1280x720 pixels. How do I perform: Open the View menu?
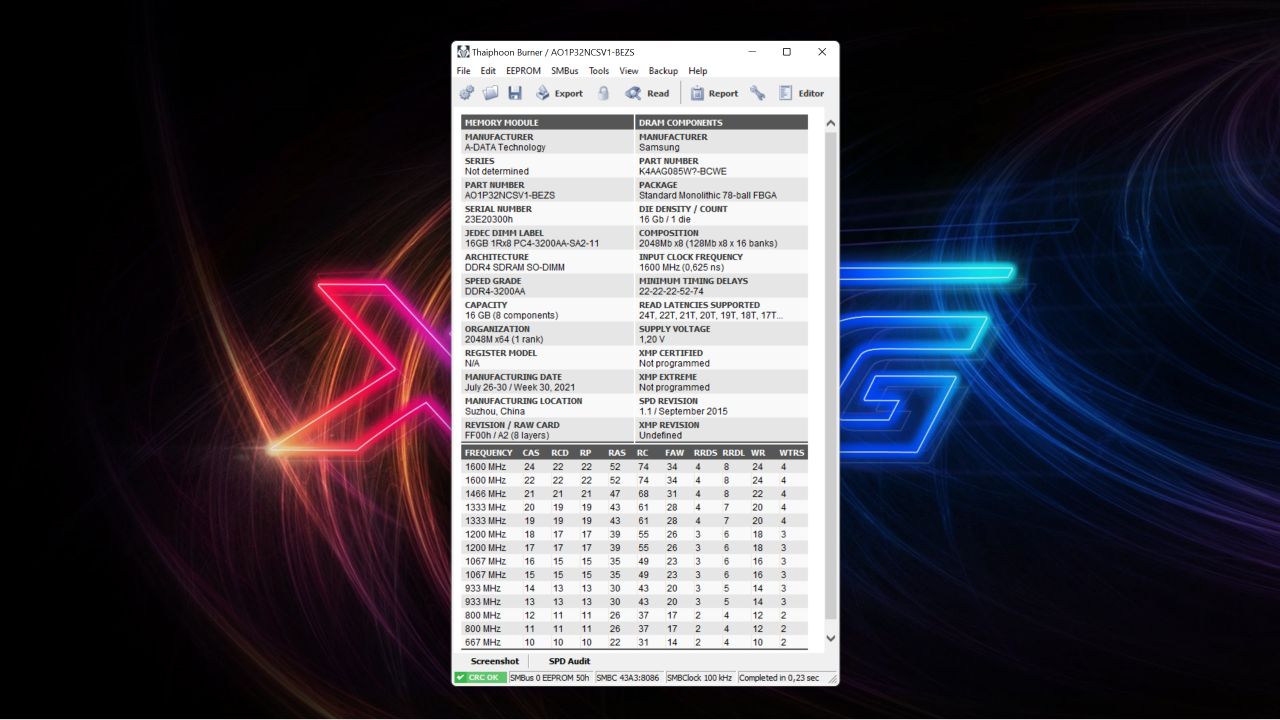pos(629,71)
